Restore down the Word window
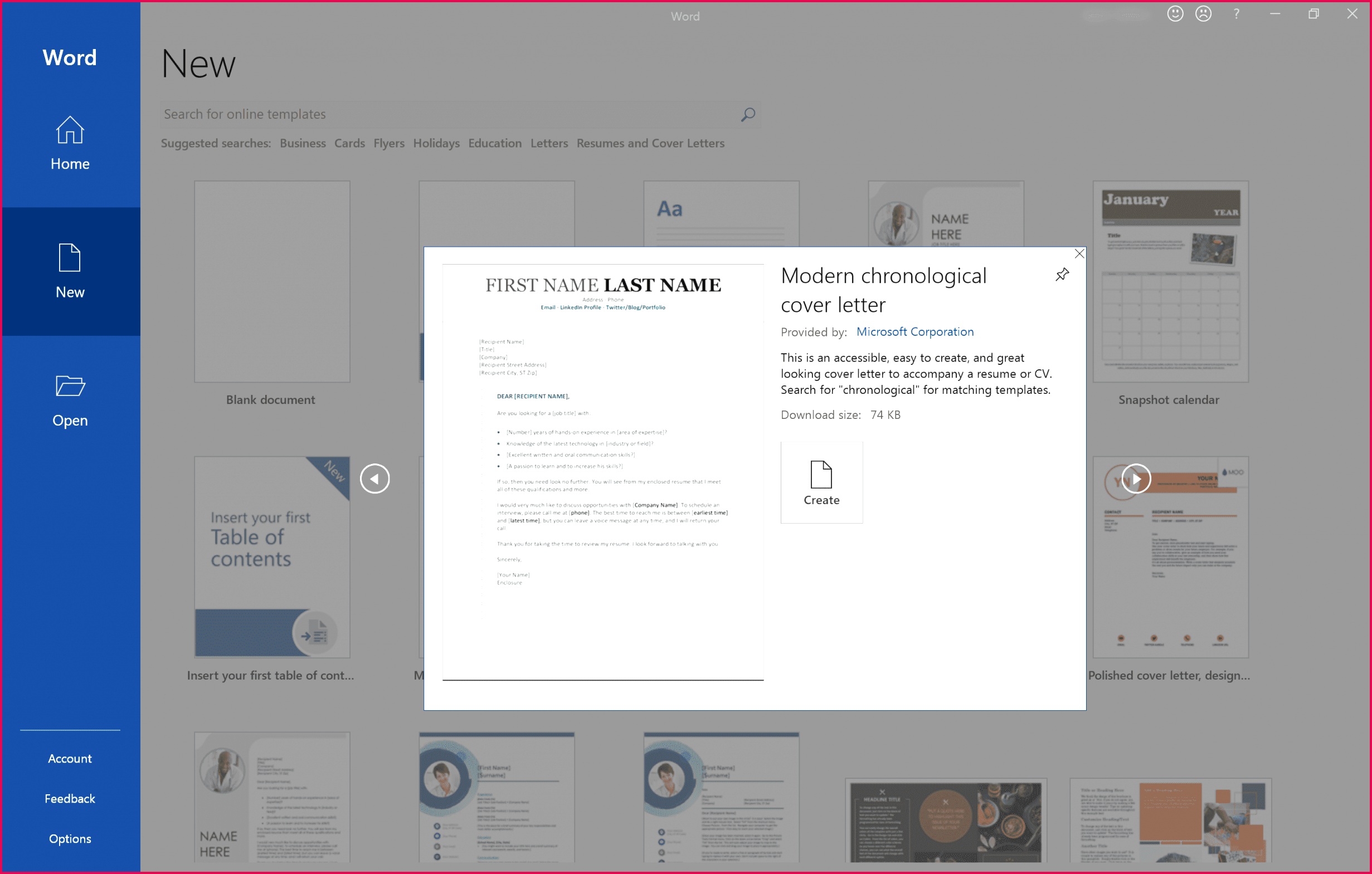The image size is (1372, 874). [1313, 14]
